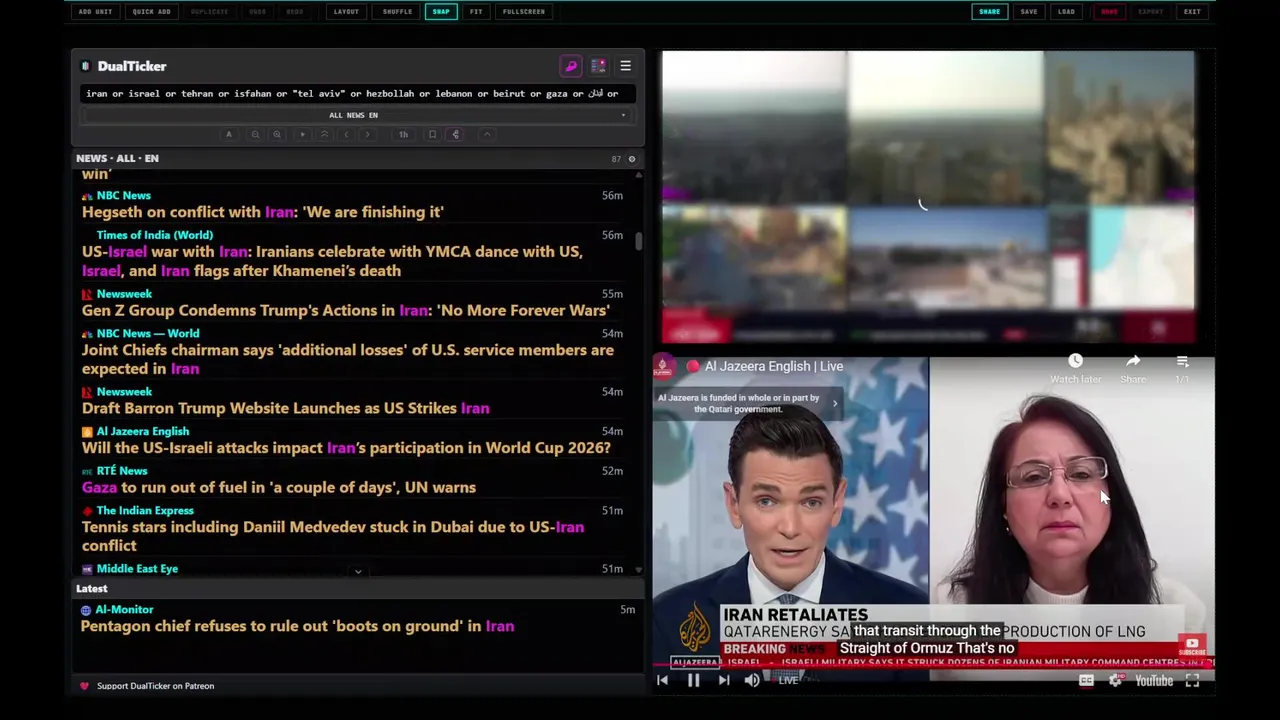Go to next item with right chevron
Viewport: 1280px width, 720px height.
coord(367,135)
